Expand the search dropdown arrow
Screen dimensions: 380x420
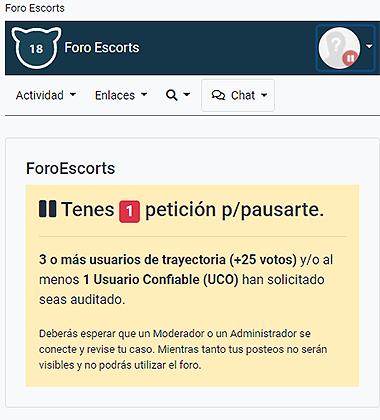click(x=187, y=95)
